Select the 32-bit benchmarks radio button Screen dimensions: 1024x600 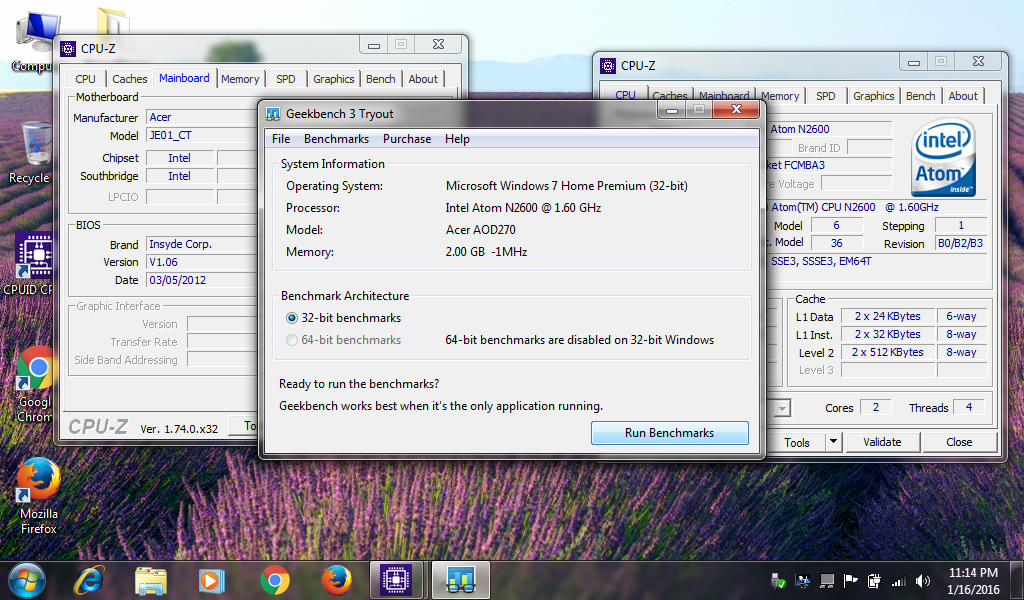[292, 318]
